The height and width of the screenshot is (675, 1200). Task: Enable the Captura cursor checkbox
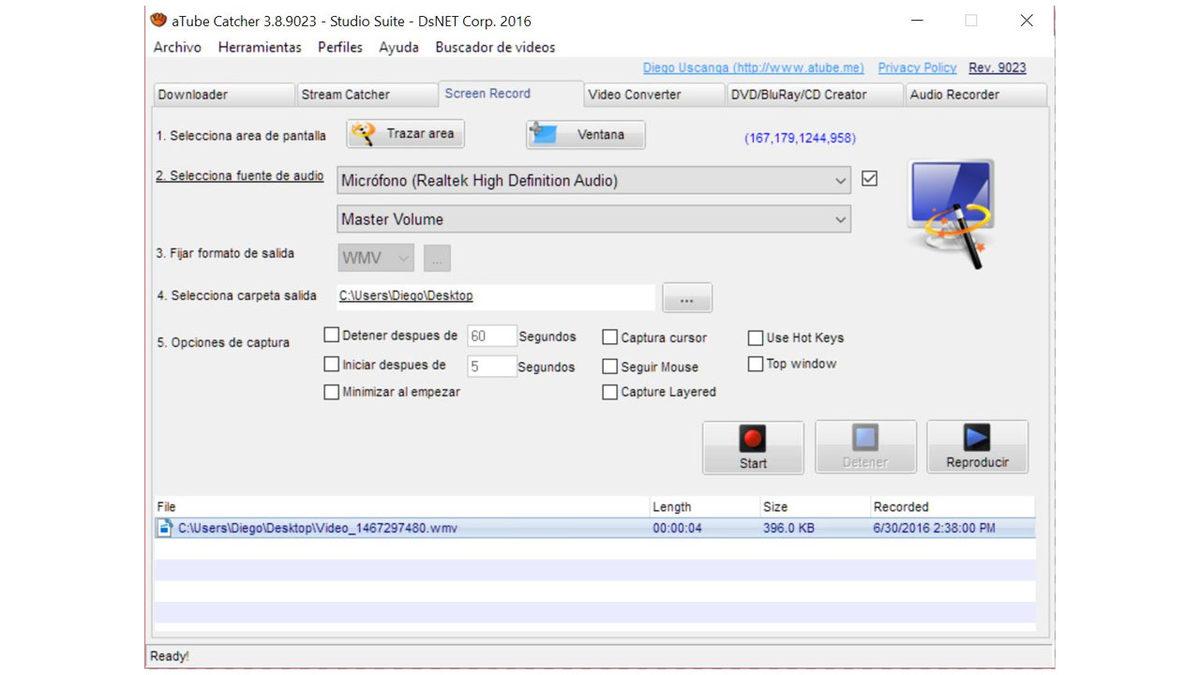(610, 337)
